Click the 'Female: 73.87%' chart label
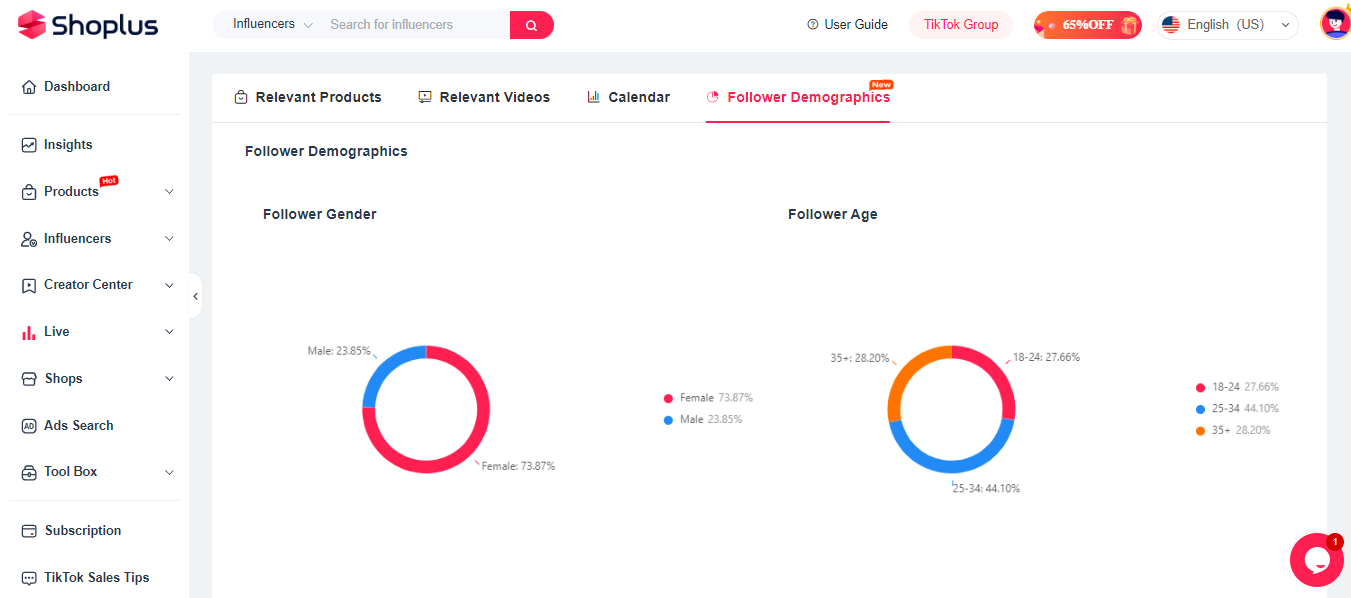Image resolution: width=1351 pixels, height=598 pixels. point(518,466)
